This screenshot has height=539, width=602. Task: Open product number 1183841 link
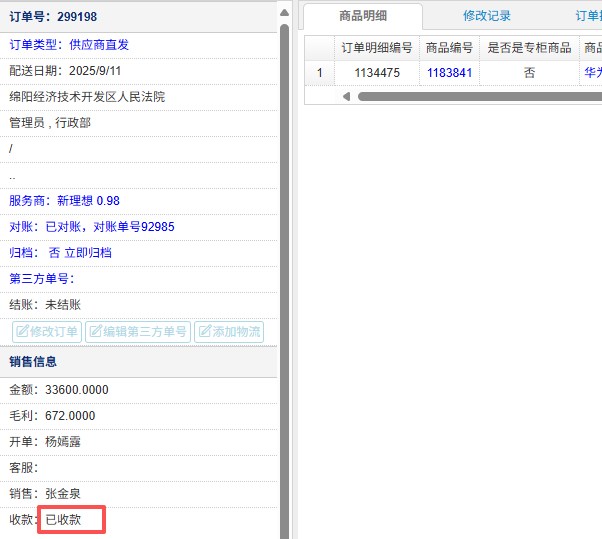(x=449, y=72)
